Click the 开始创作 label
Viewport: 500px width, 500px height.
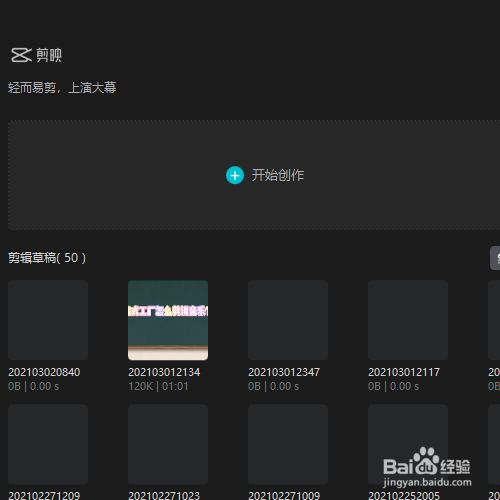click(x=278, y=175)
